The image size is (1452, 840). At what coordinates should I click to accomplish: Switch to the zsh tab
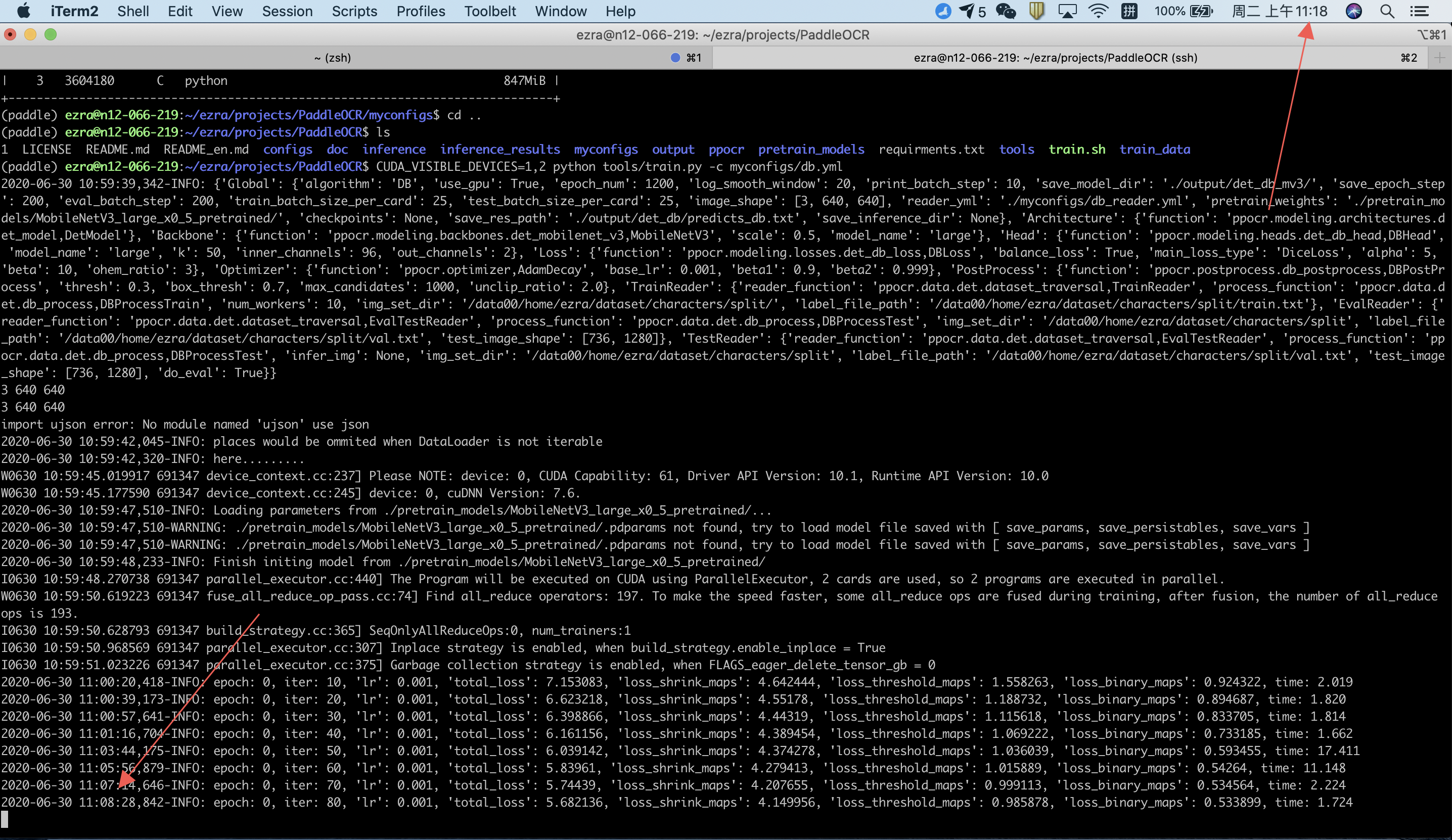pos(333,57)
